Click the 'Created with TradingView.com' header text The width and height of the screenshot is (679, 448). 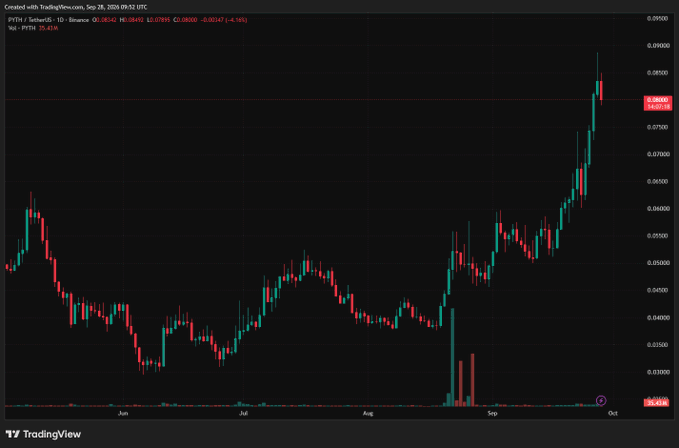(x=44, y=7)
